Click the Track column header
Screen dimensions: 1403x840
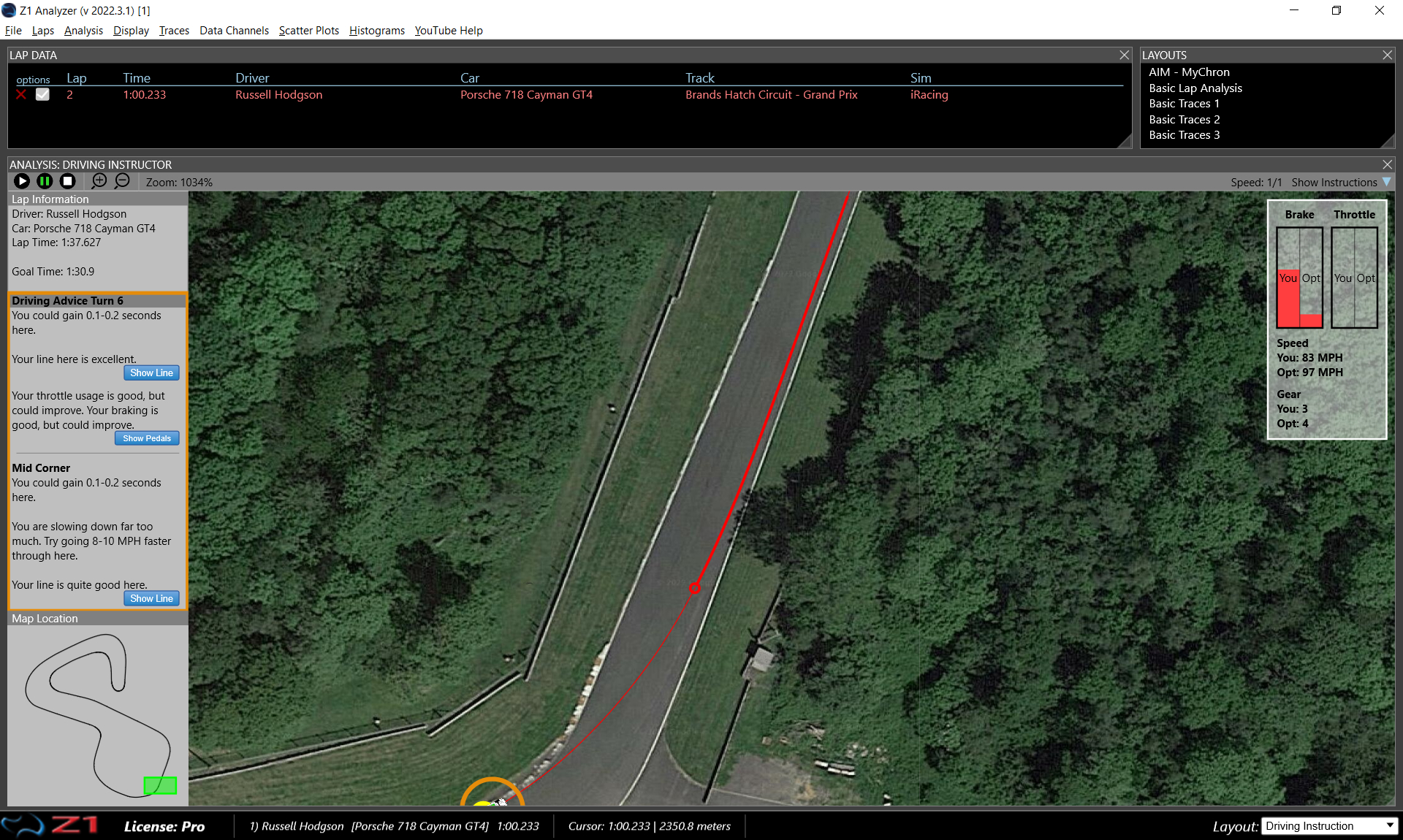click(700, 78)
